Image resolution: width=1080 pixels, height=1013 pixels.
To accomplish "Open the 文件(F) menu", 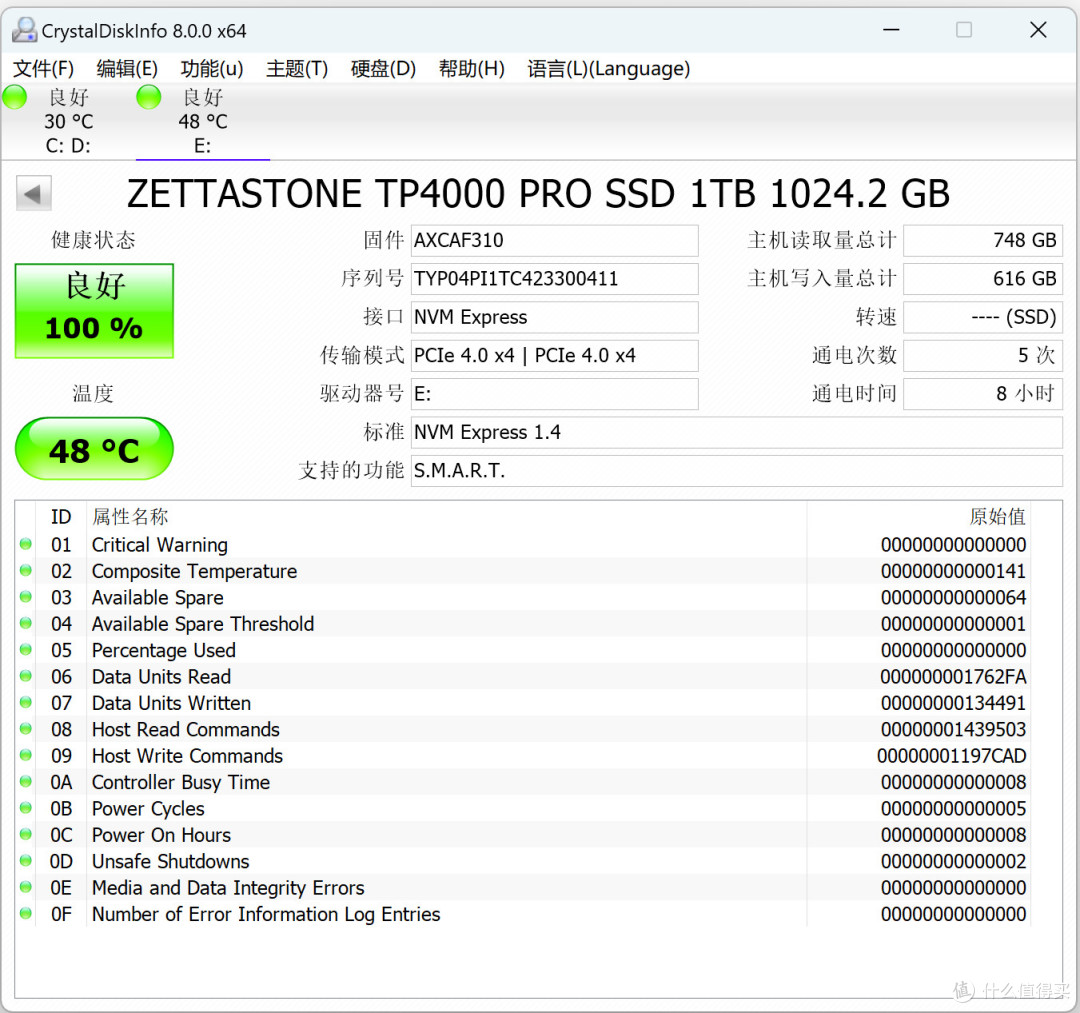I will pos(43,69).
